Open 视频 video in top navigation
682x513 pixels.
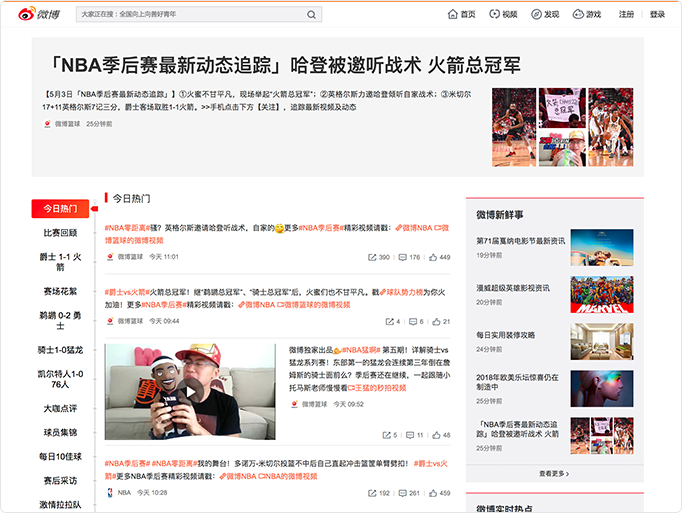(503, 14)
